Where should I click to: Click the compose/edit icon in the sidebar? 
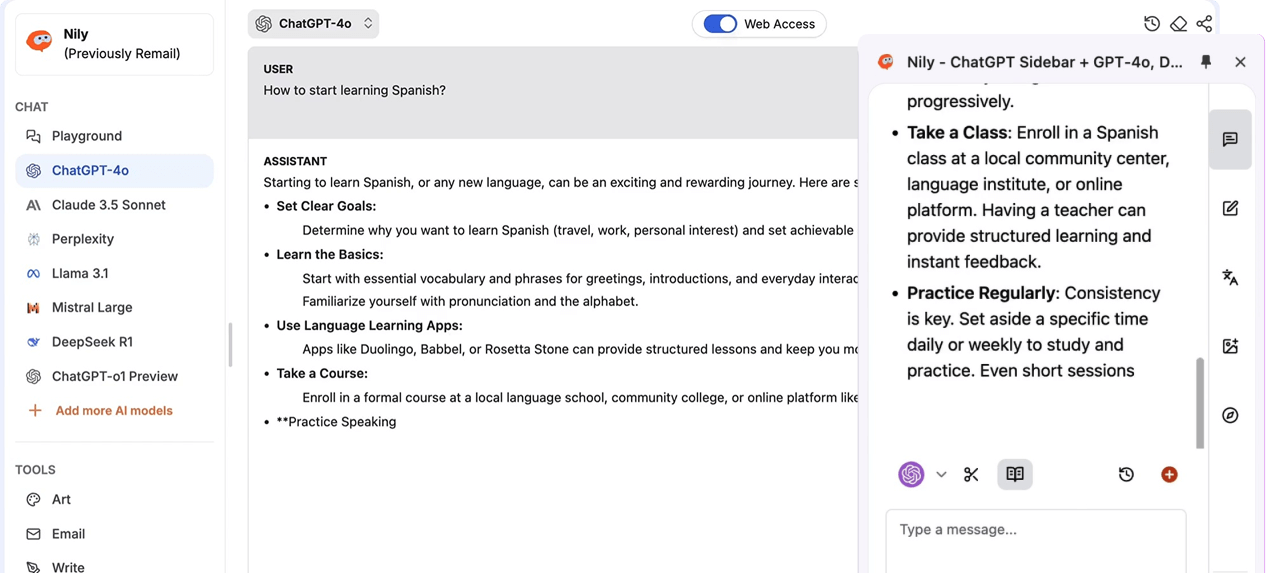pos(1230,208)
